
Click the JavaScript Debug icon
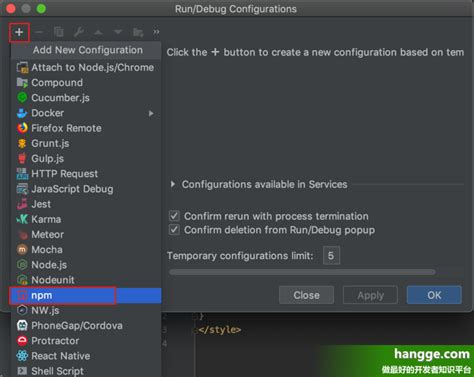[22, 189]
